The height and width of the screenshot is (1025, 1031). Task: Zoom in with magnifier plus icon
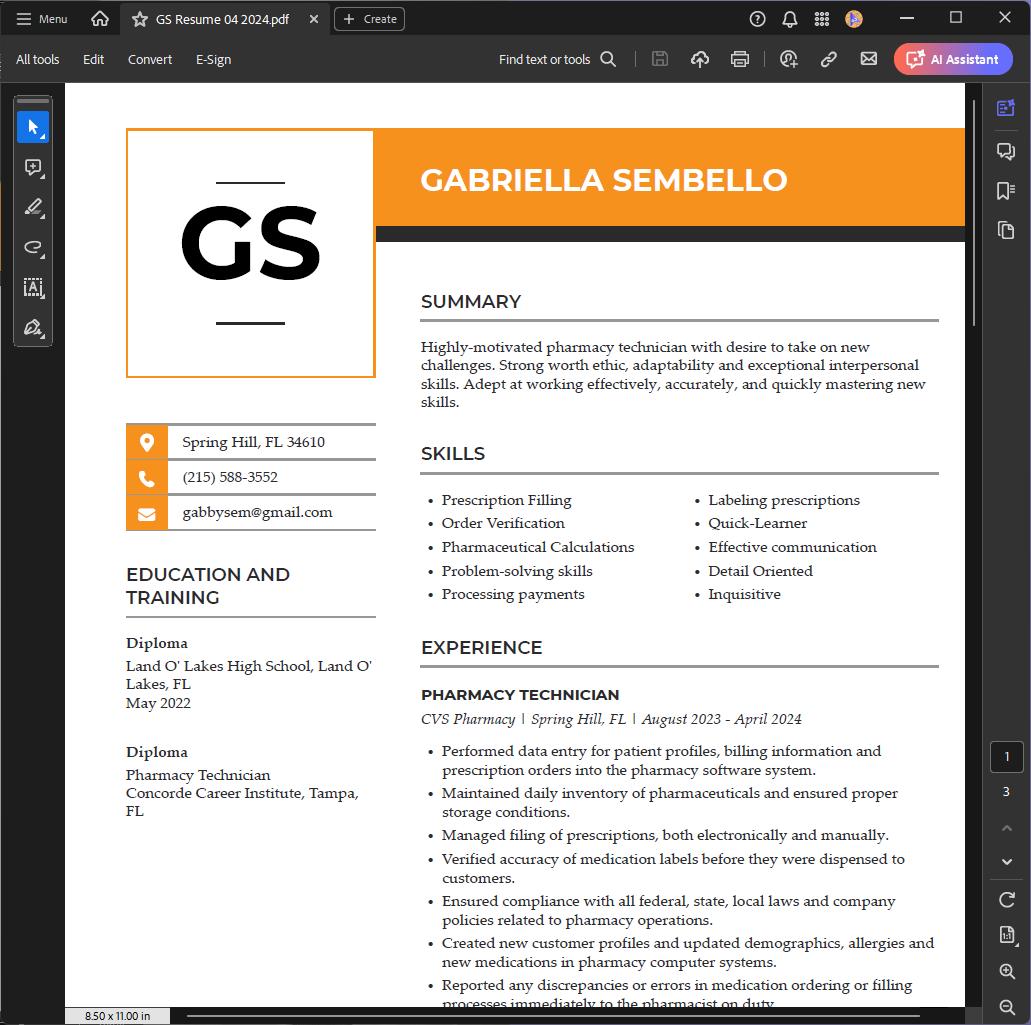(1007, 971)
